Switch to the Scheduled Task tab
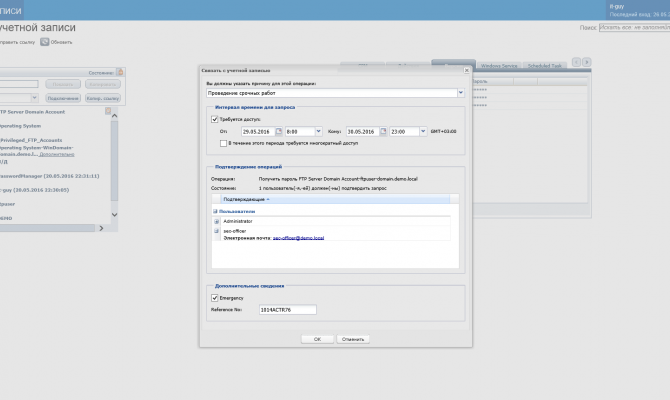670x400 pixels. tap(544, 66)
